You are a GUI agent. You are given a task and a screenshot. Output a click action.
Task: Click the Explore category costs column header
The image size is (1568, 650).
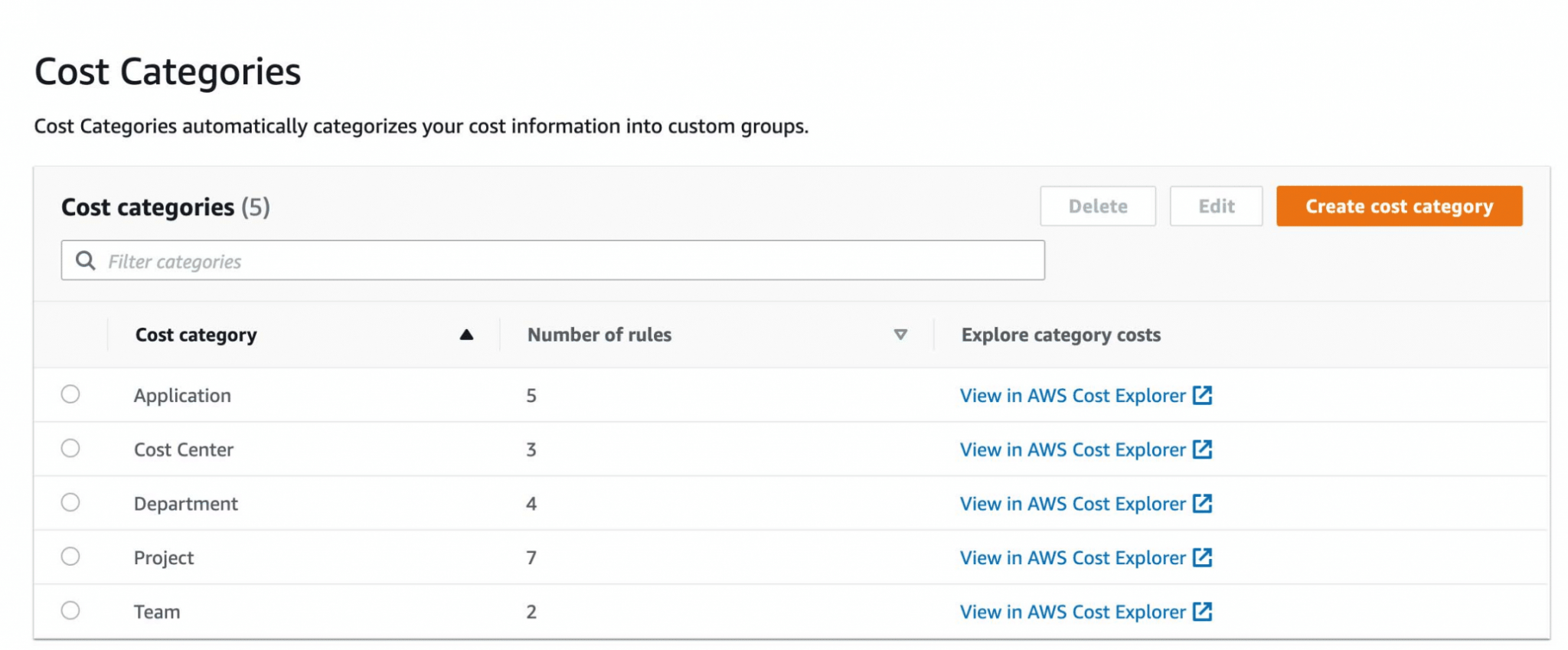[x=1061, y=335]
